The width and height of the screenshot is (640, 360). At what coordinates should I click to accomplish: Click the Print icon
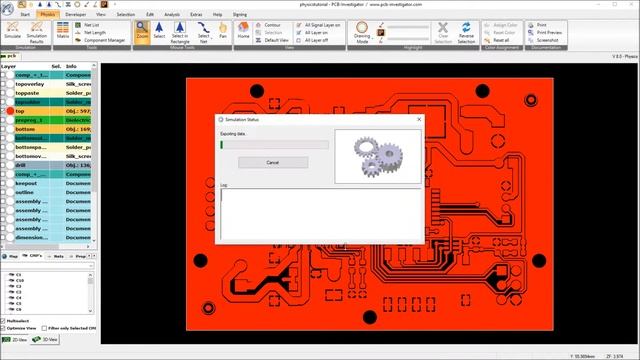click(537, 25)
